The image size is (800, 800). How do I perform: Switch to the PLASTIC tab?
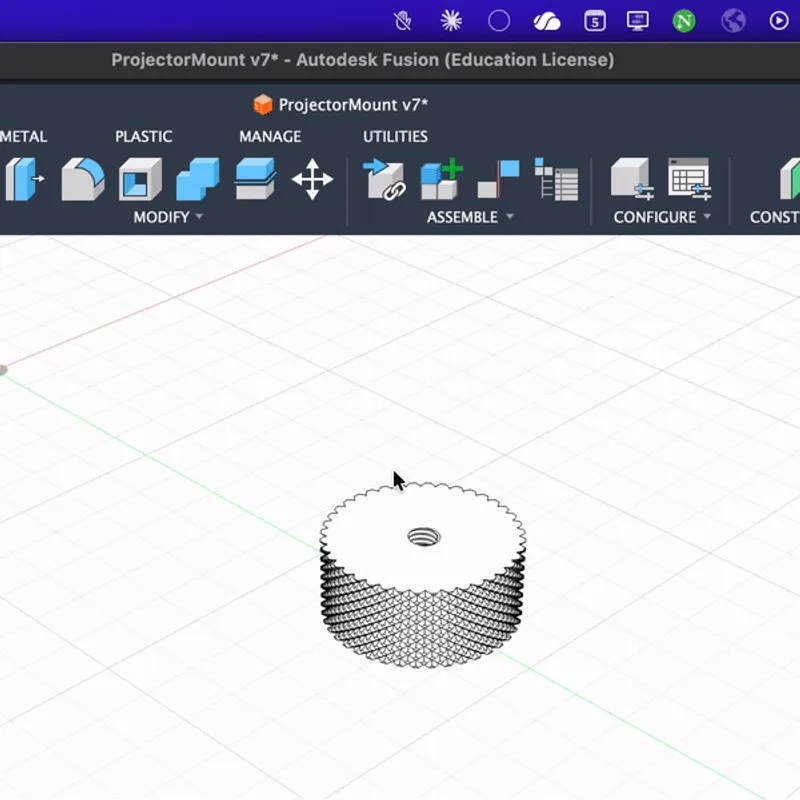point(143,136)
